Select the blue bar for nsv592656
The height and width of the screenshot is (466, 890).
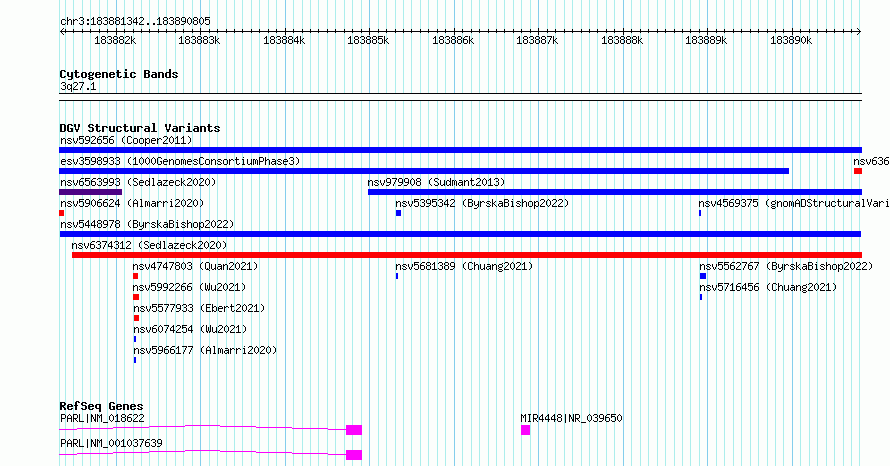(460, 150)
